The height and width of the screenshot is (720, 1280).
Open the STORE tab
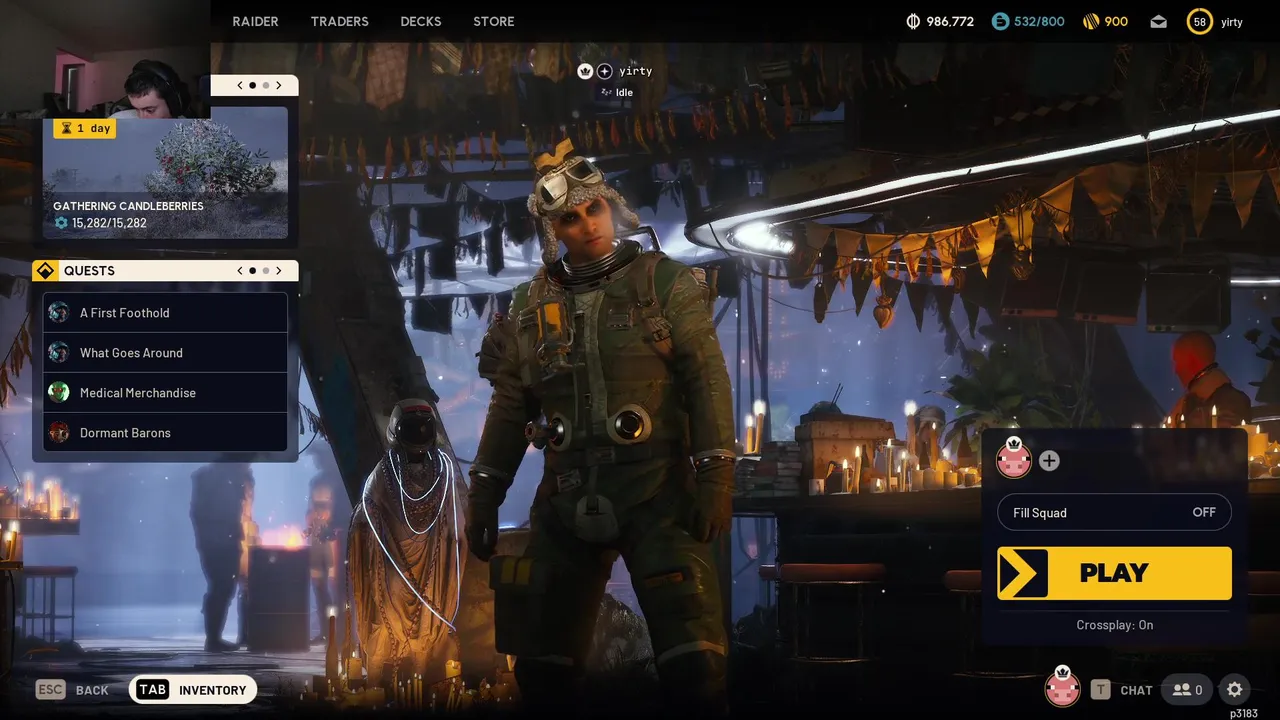coord(494,21)
